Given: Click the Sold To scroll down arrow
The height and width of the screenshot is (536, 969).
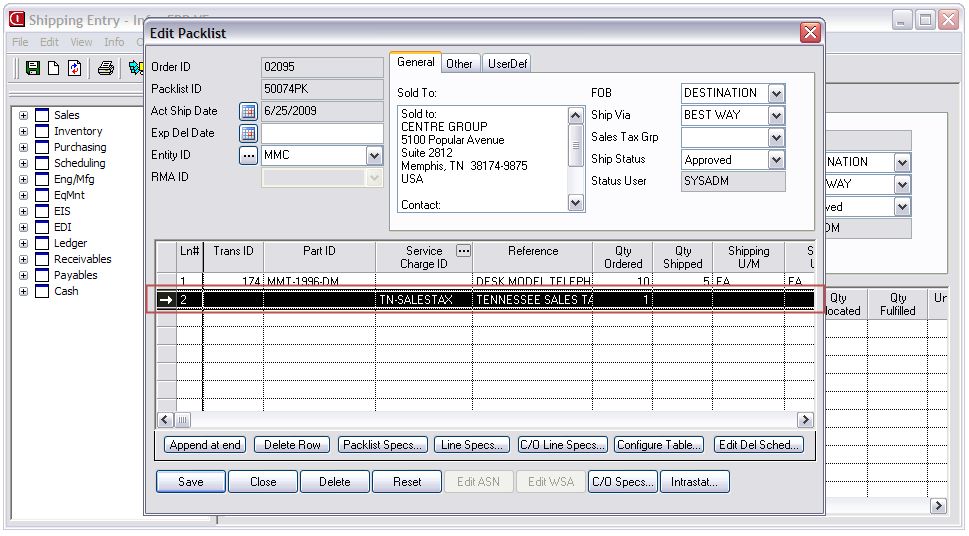Looking at the screenshot, I should click(575, 203).
